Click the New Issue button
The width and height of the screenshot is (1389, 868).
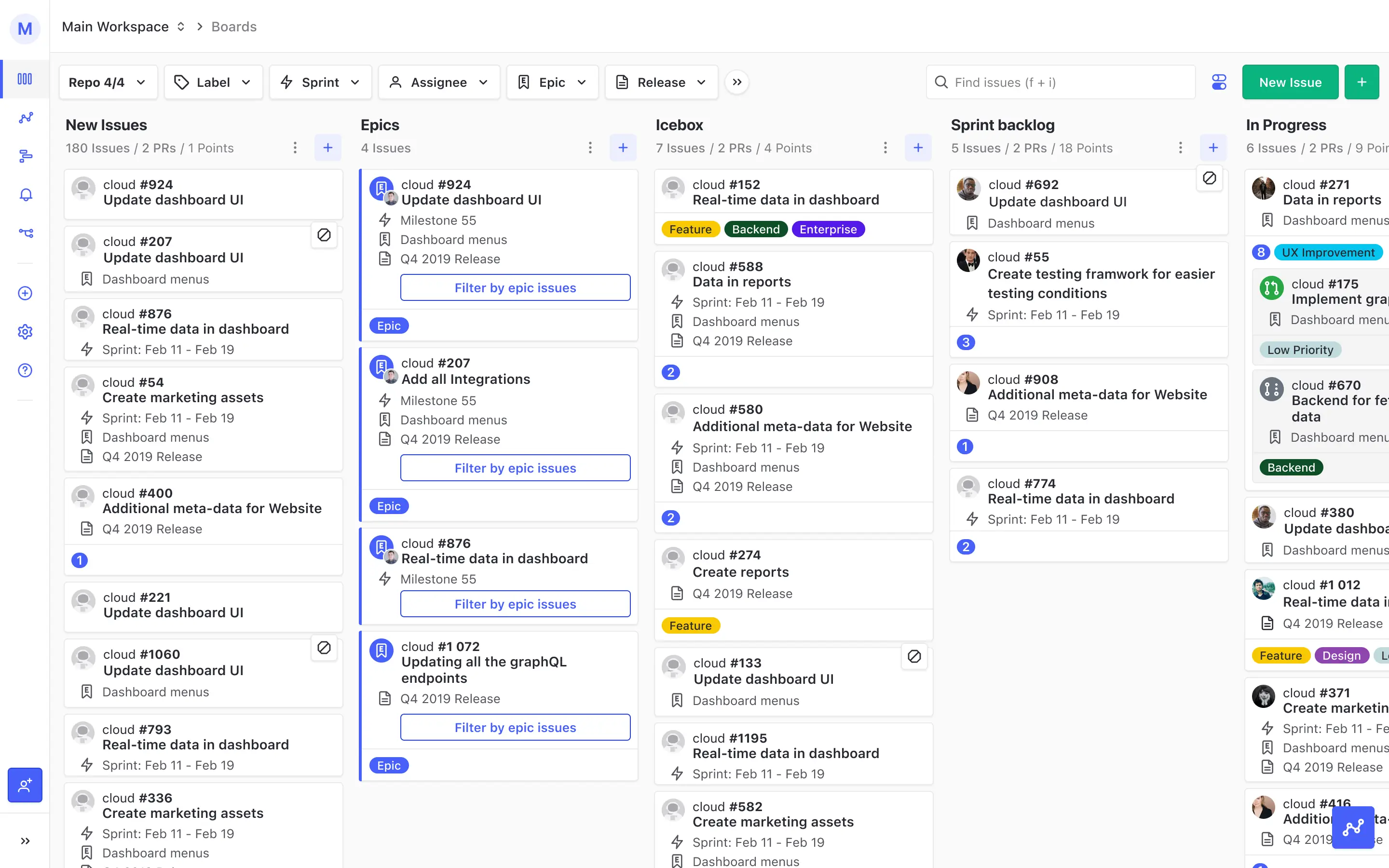click(x=1290, y=82)
